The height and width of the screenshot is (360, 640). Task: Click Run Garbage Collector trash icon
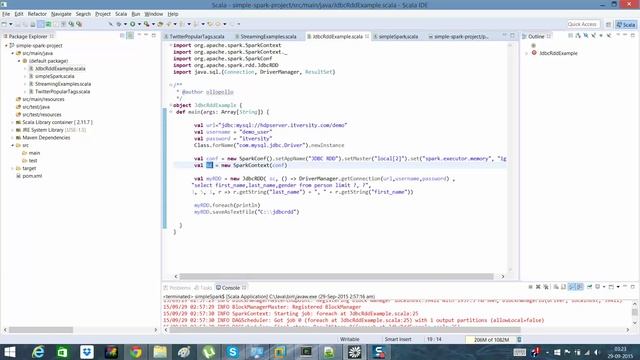519,340
